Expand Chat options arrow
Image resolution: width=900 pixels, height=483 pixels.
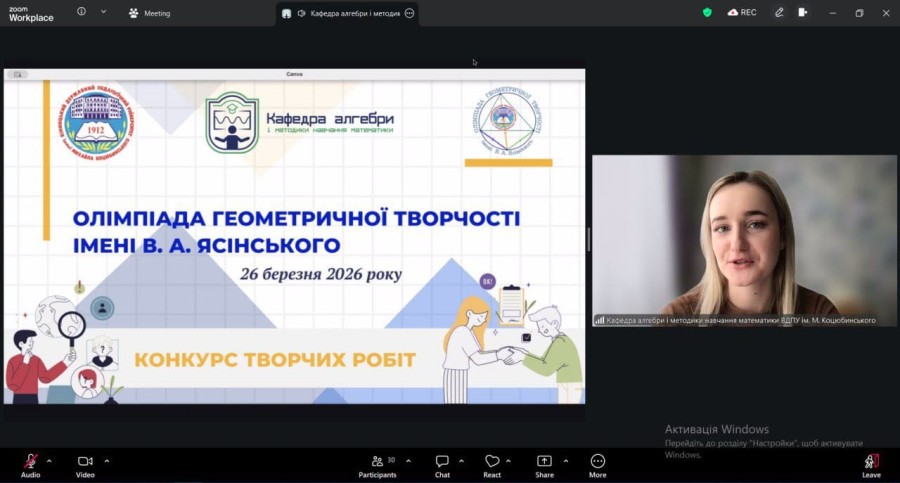click(461, 461)
